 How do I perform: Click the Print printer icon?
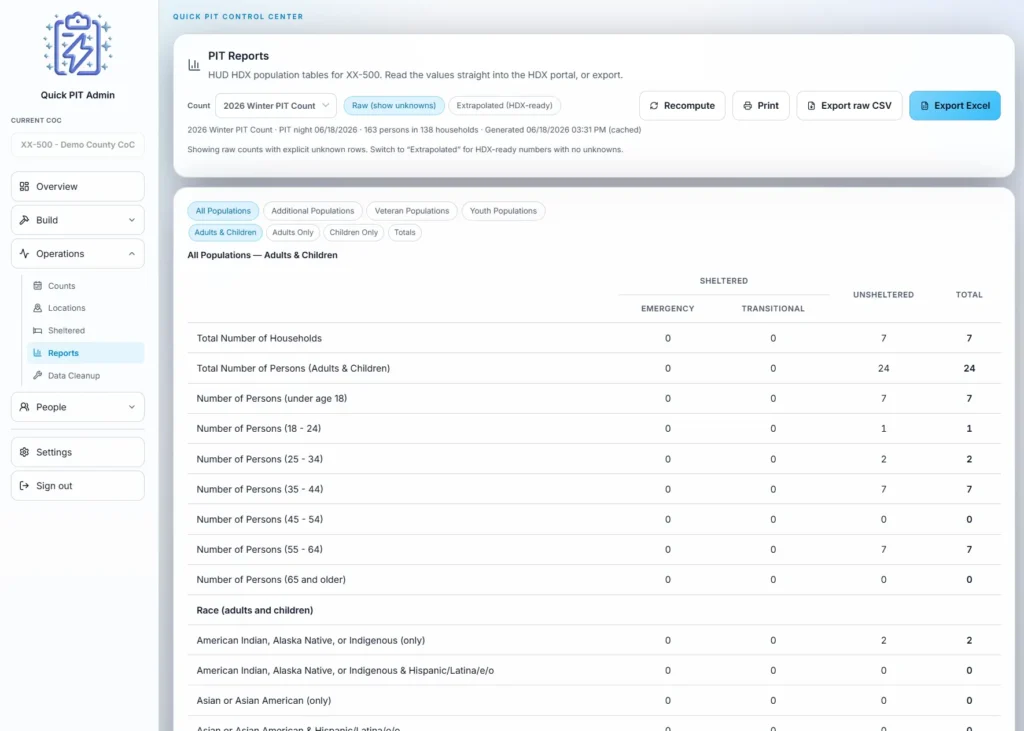click(748, 106)
